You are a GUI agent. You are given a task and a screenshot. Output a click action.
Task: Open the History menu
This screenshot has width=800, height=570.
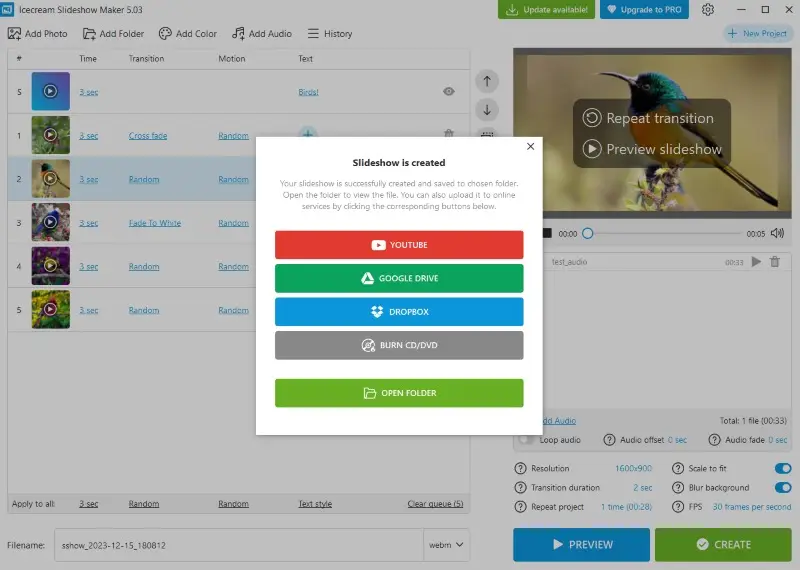(x=330, y=34)
